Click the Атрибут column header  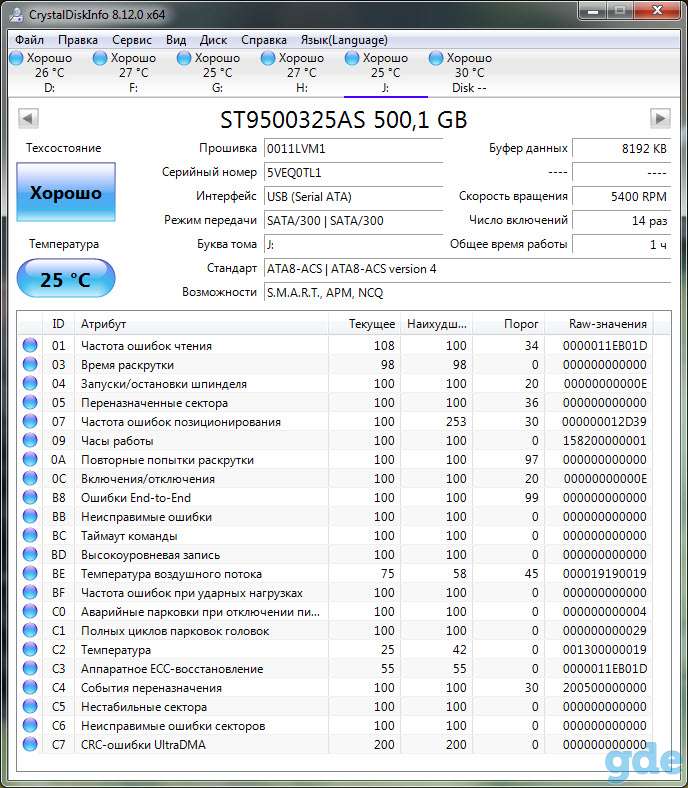pyautogui.click(x=201, y=324)
